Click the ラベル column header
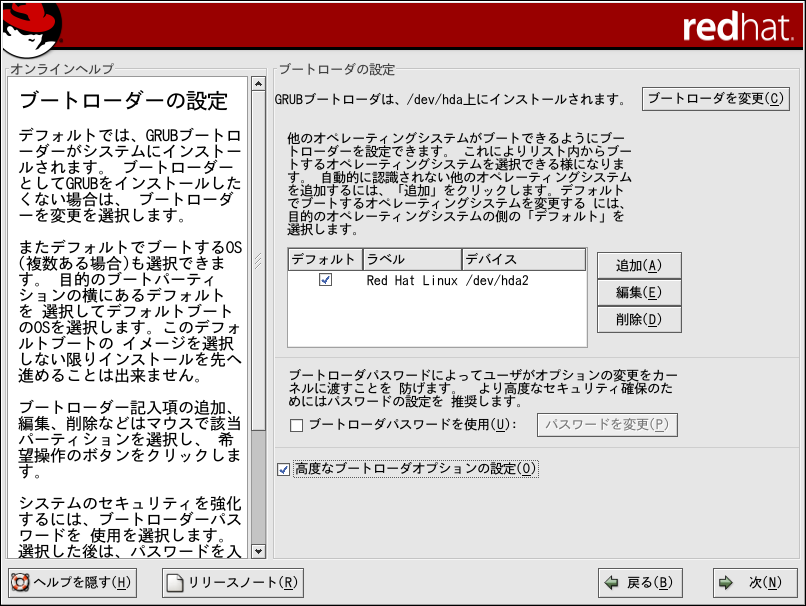The height and width of the screenshot is (606, 806). (410, 259)
